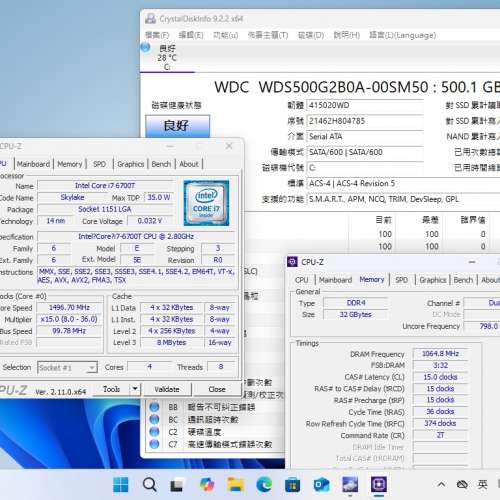The height and width of the screenshot is (500, 500).
Task: Click the Windows Start button
Action: click(120, 484)
